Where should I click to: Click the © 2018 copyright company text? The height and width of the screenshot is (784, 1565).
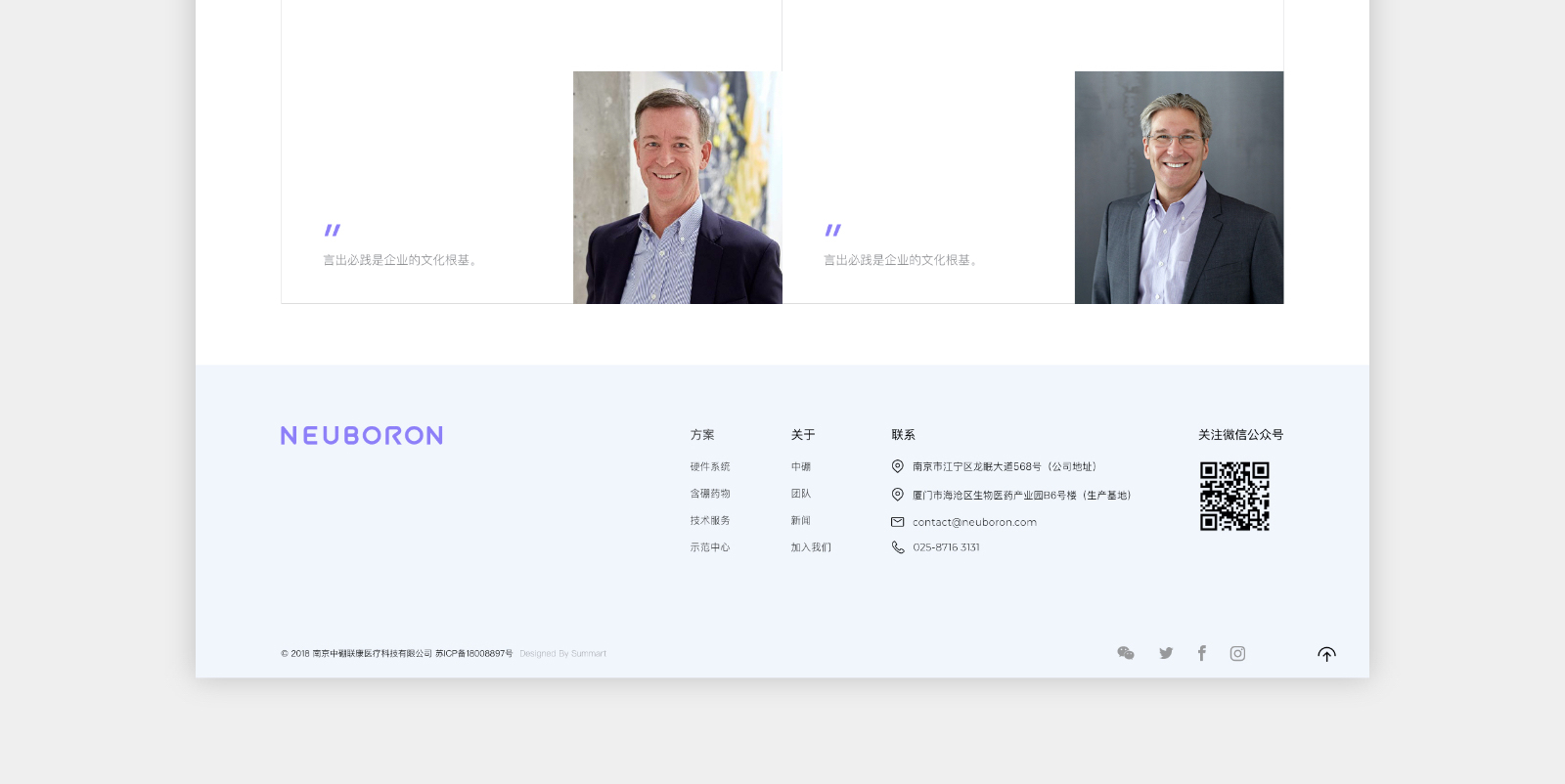pos(356,653)
